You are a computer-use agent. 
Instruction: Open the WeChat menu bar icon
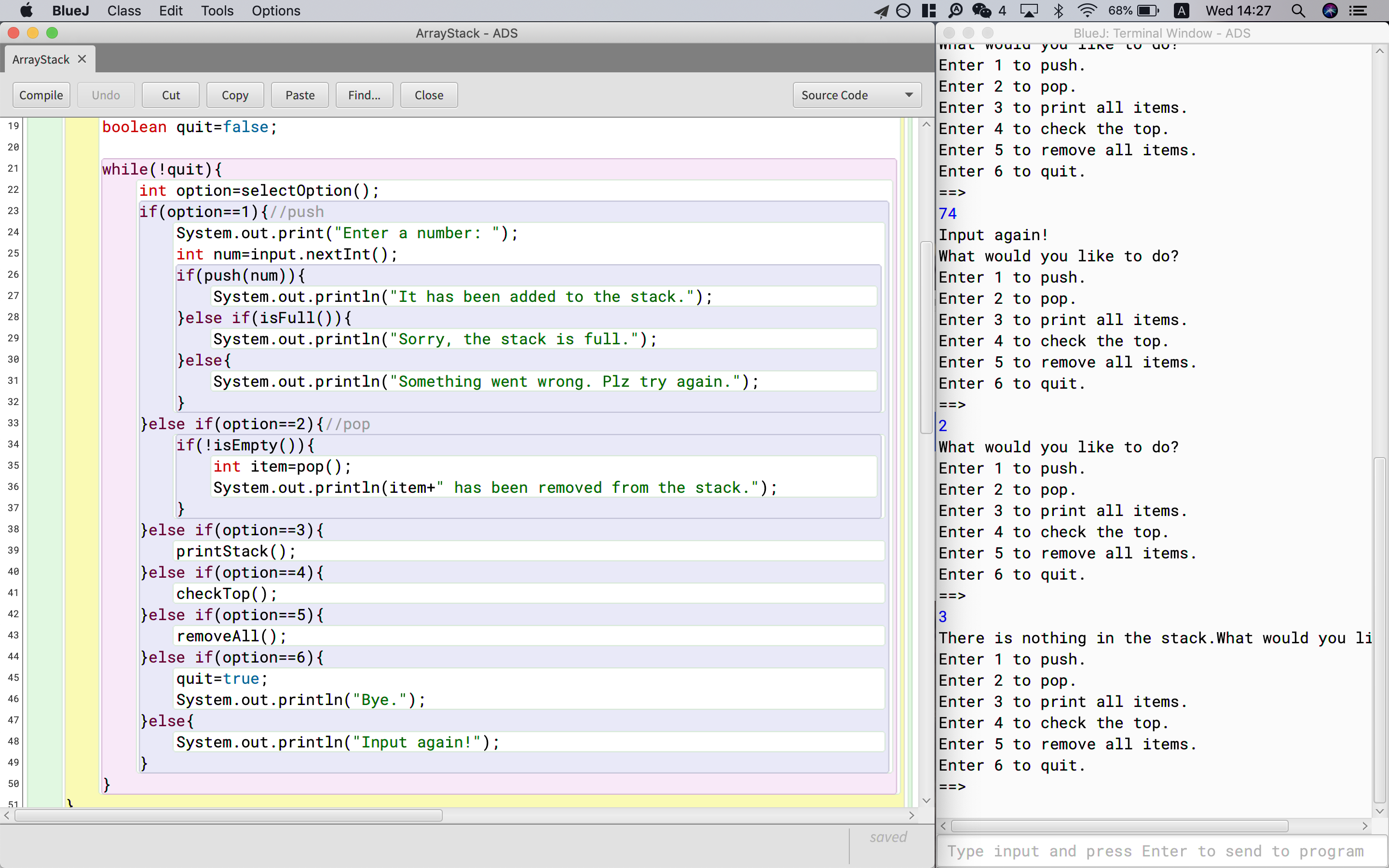coord(981,11)
